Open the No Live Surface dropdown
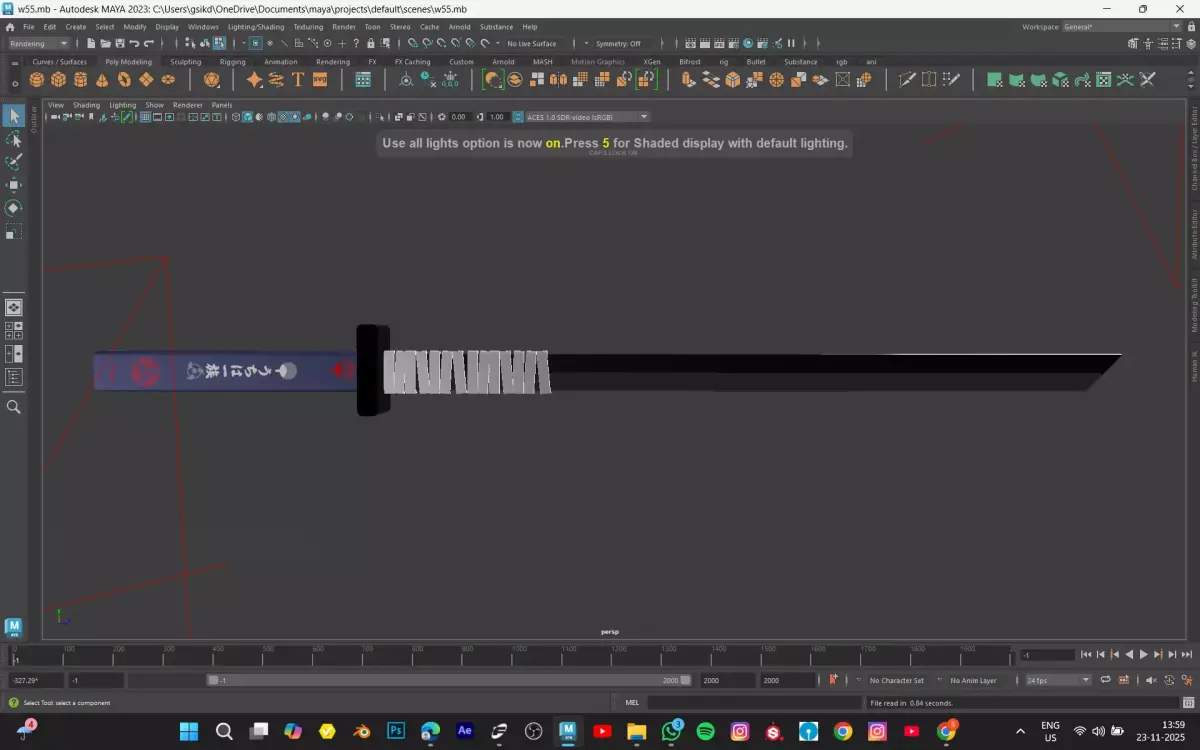The image size is (1200, 750). point(534,44)
